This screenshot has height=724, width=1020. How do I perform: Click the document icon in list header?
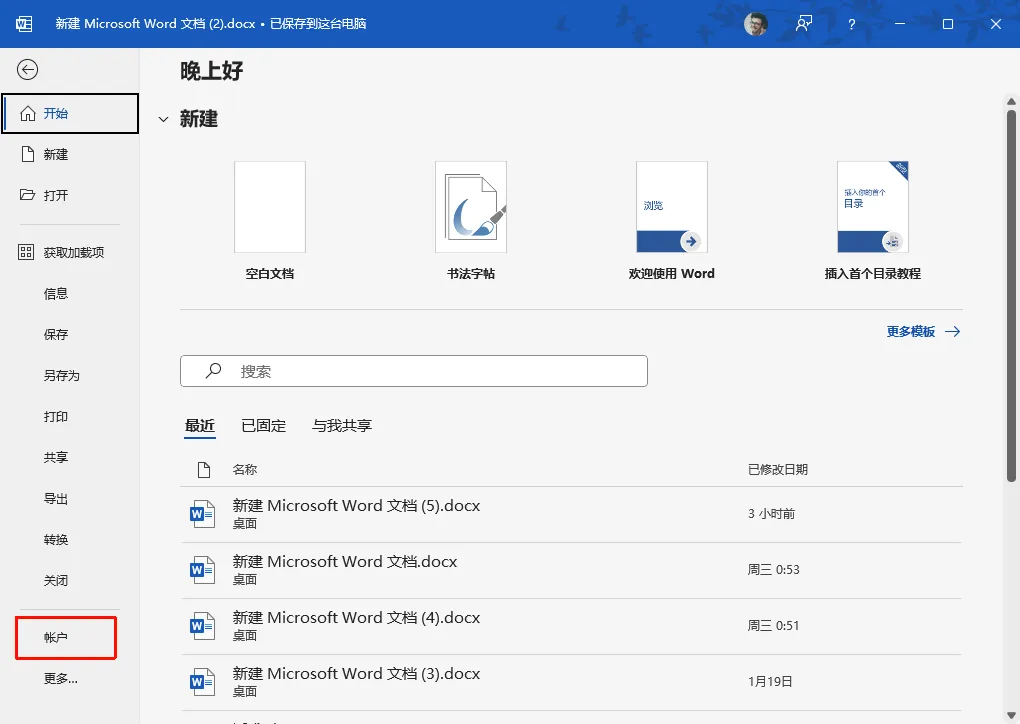click(204, 470)
